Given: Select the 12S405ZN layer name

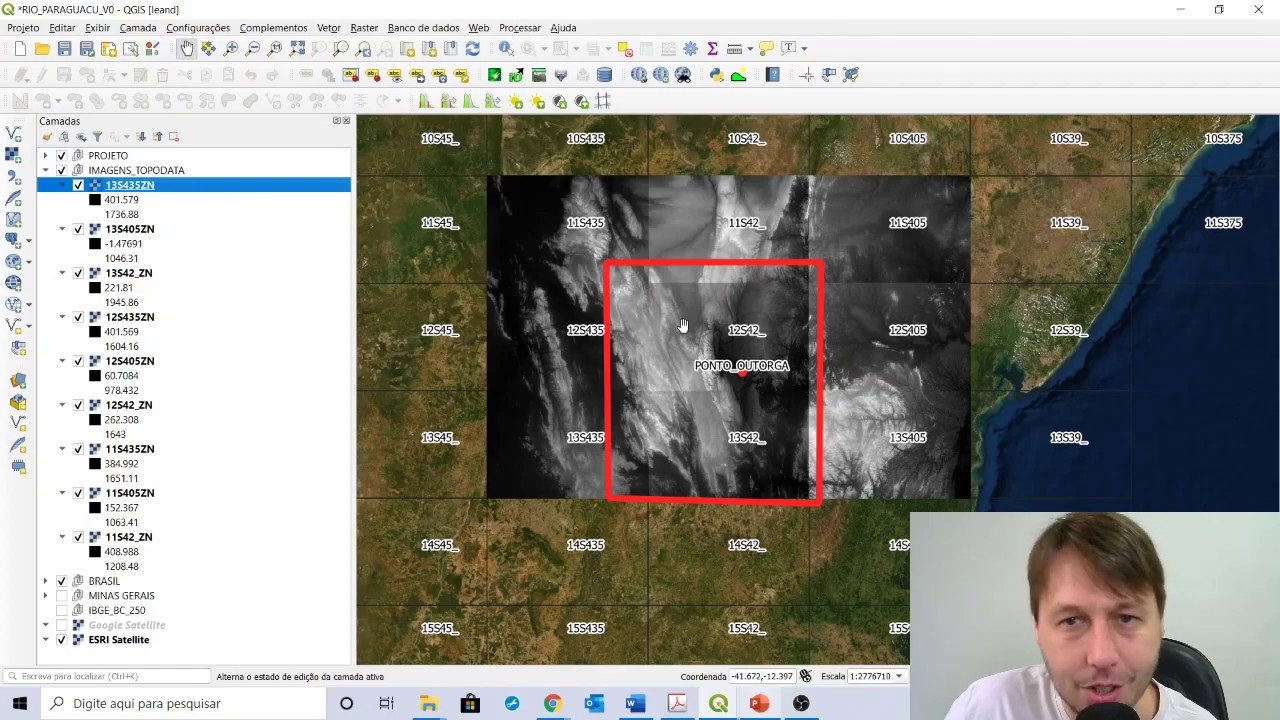Looking at the screenshot, I should click(x=130, y=361).
